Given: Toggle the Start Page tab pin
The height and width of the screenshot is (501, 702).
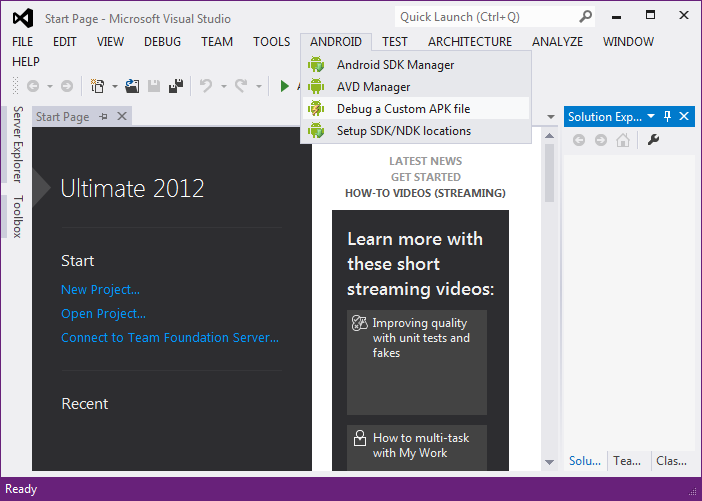Looking at the screenshot, I should click(x=104, y=117).
